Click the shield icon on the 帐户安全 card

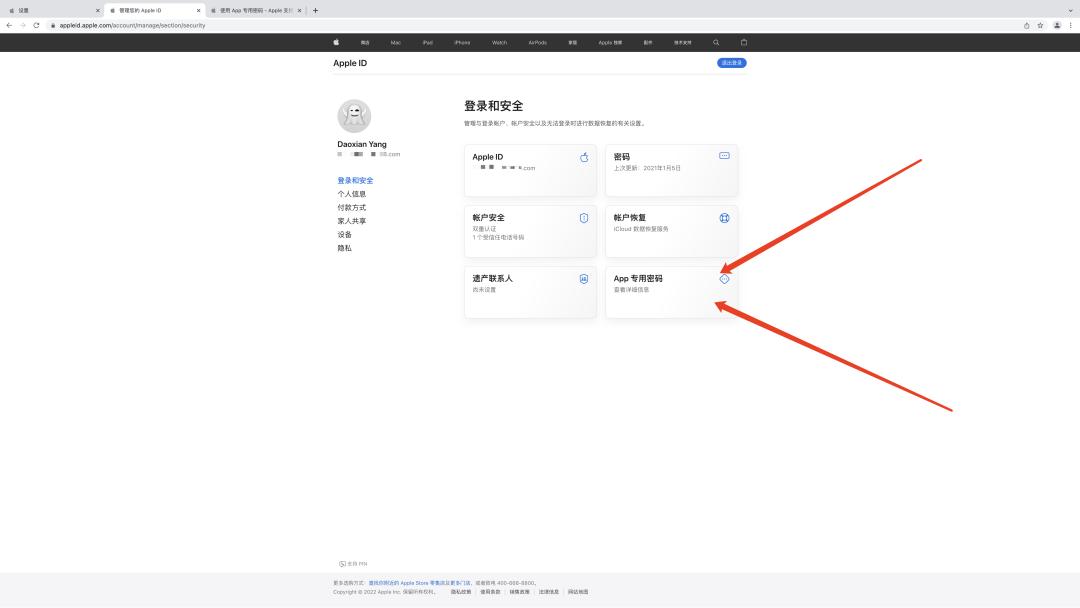584,216
